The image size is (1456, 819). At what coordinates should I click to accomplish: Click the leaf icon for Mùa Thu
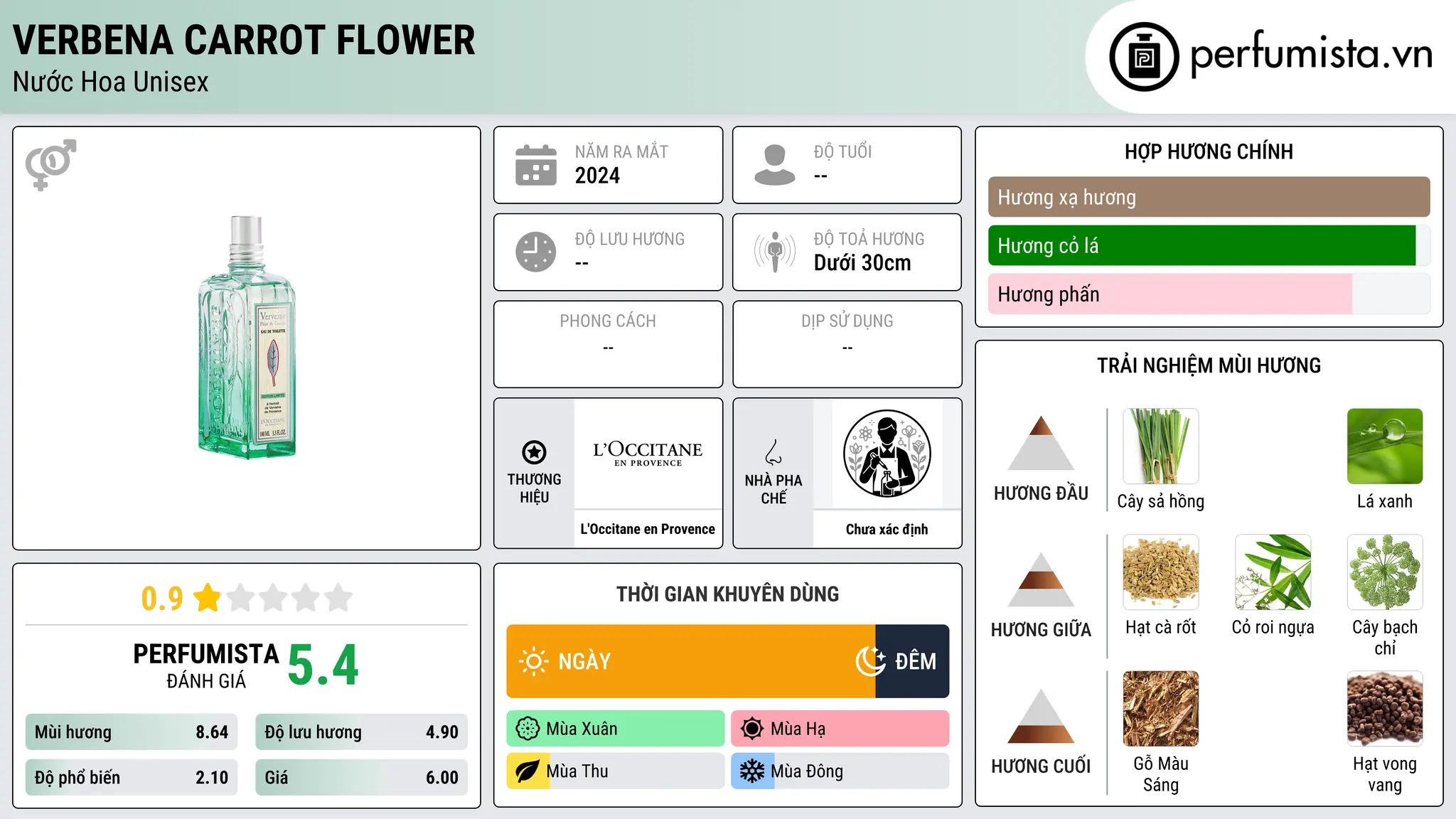(x=528, y=771)
